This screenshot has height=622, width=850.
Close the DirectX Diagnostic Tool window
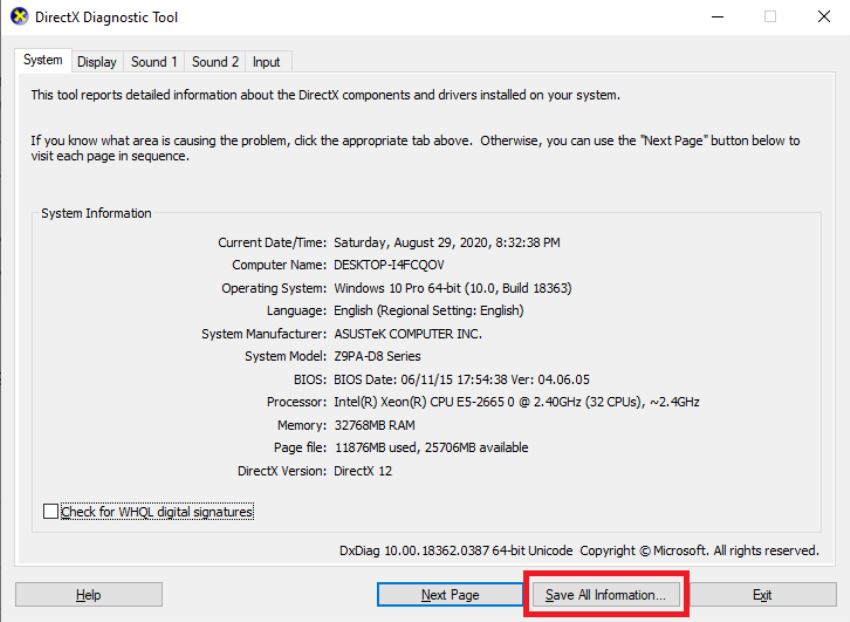click(x=824, y=17)
